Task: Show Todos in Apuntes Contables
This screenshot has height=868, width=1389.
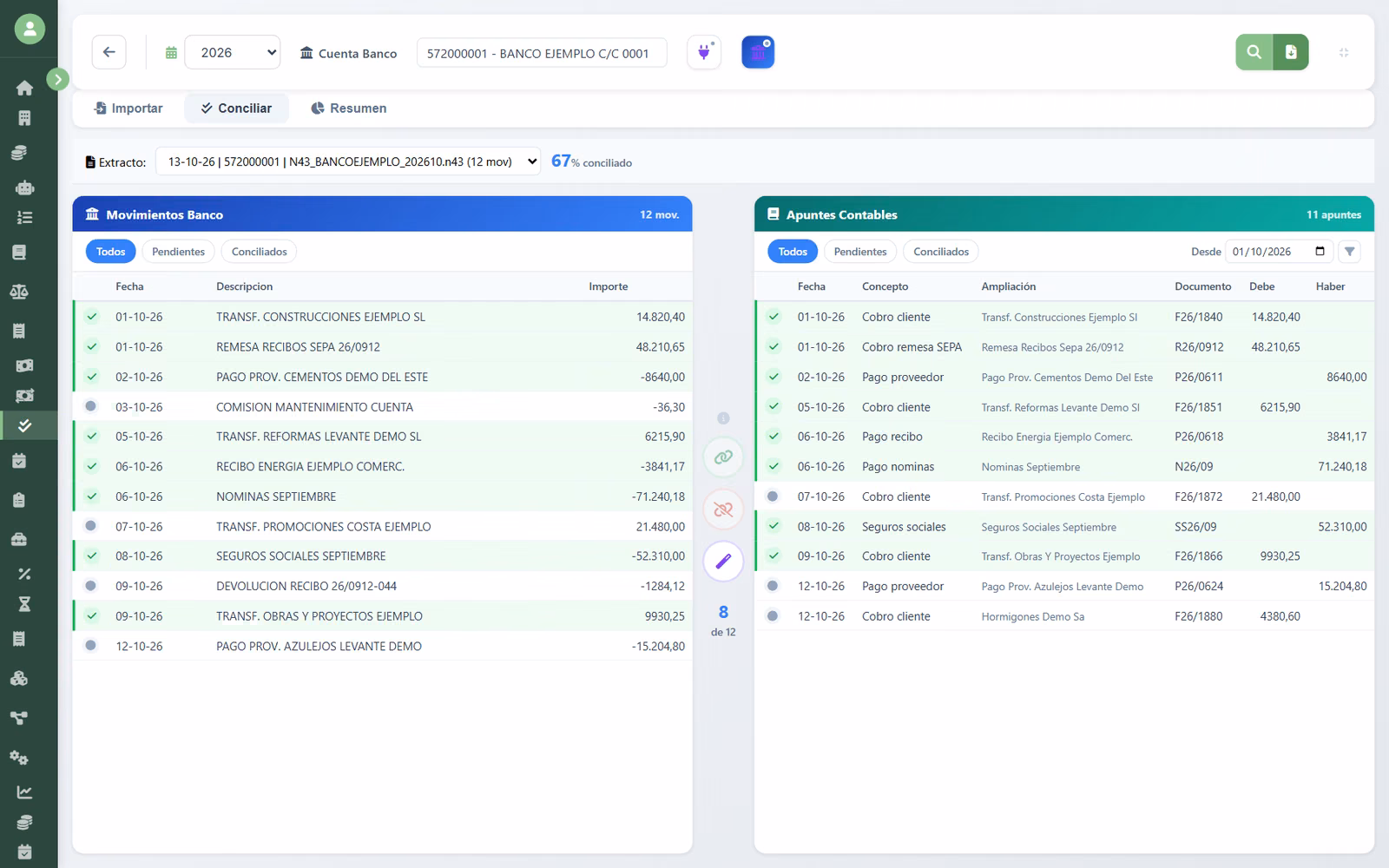Action: point(793,252)
